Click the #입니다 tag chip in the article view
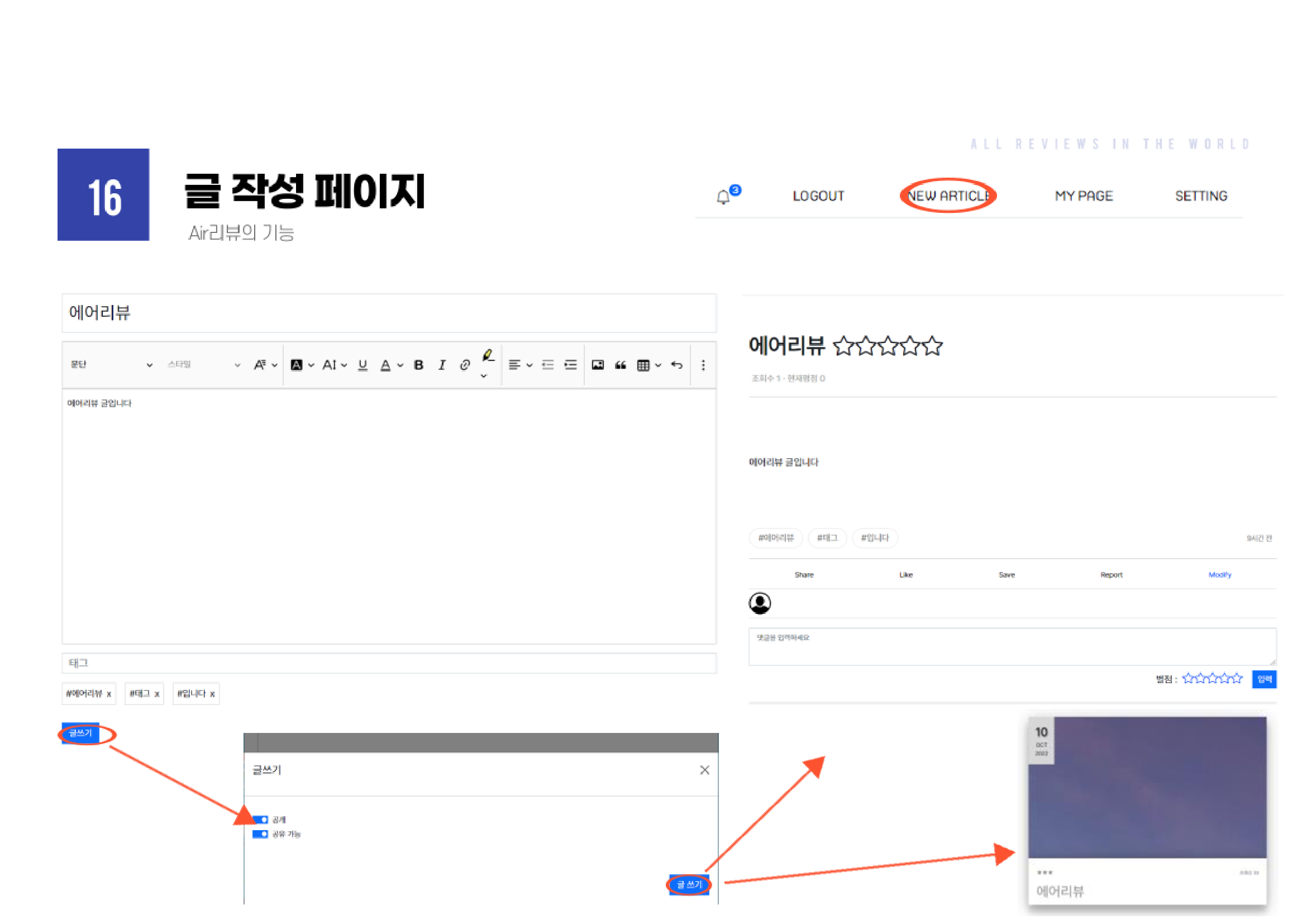Viewport: 1307px width, 924px height. 874,538
